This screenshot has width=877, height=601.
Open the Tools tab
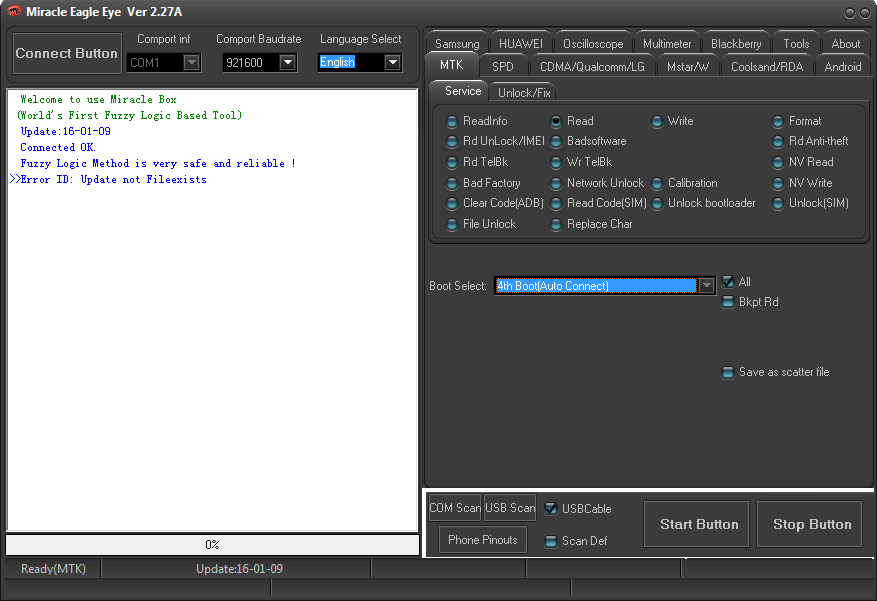(x=796, y=44)
